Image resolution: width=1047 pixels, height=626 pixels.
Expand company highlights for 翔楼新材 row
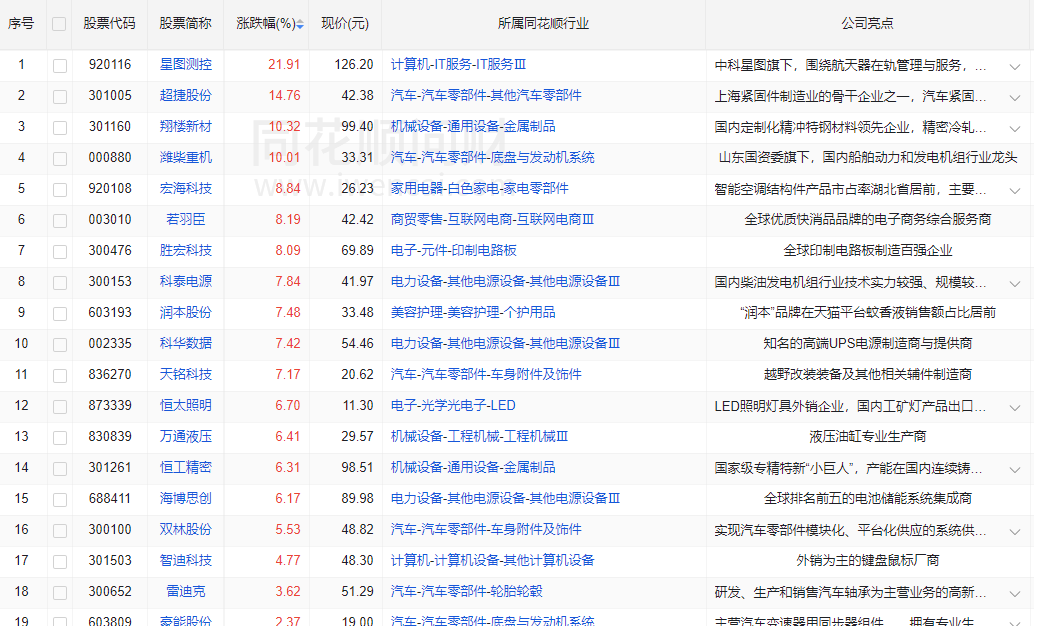point(1015,129)
